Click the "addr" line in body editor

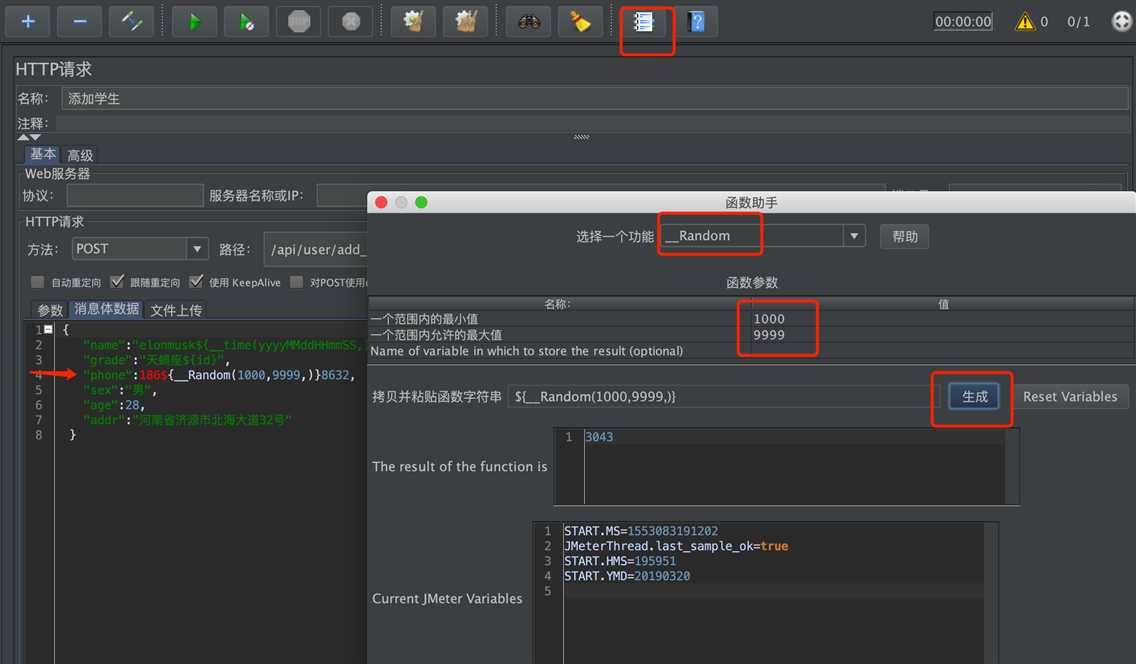(x=187, y=420)
